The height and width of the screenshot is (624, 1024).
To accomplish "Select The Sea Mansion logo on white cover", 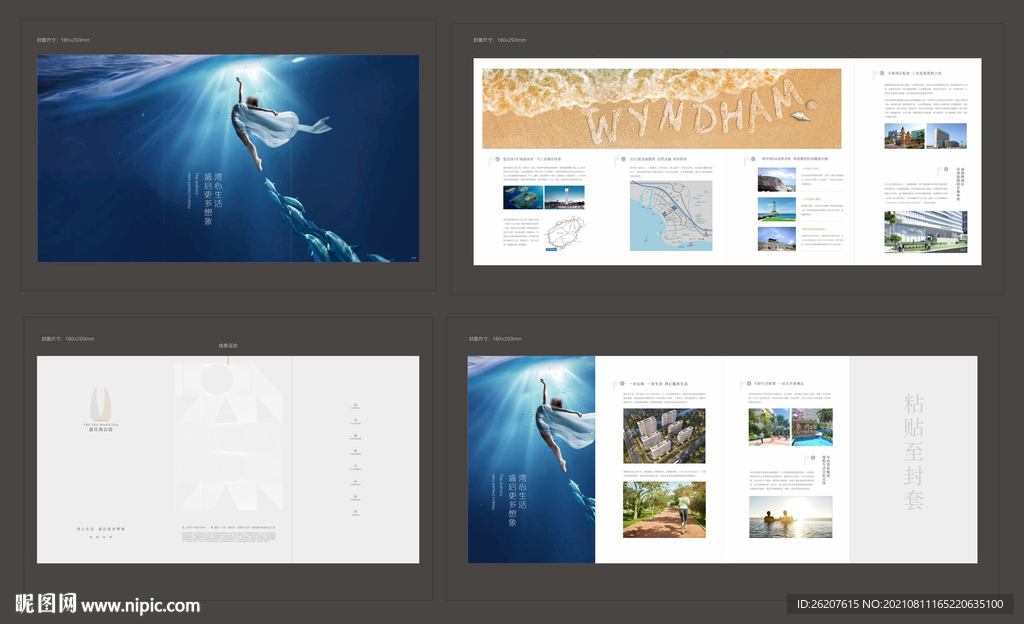I will click(x=101, y=409).
